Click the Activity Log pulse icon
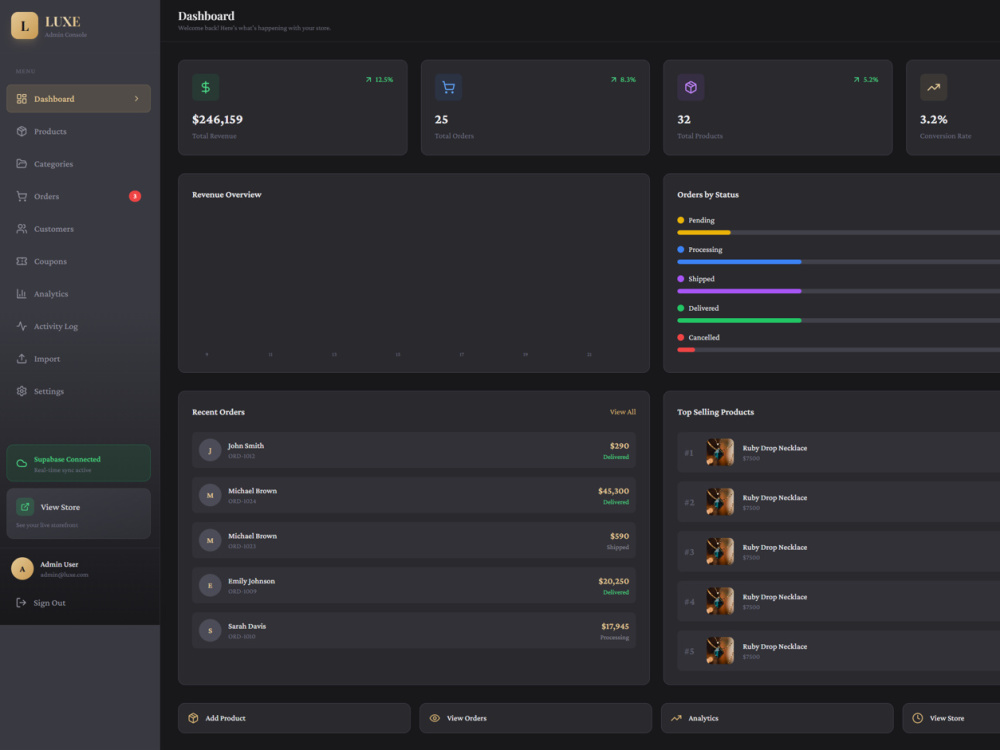The image size is (1000, 750). pyautogui.click(x=22, y=327)
